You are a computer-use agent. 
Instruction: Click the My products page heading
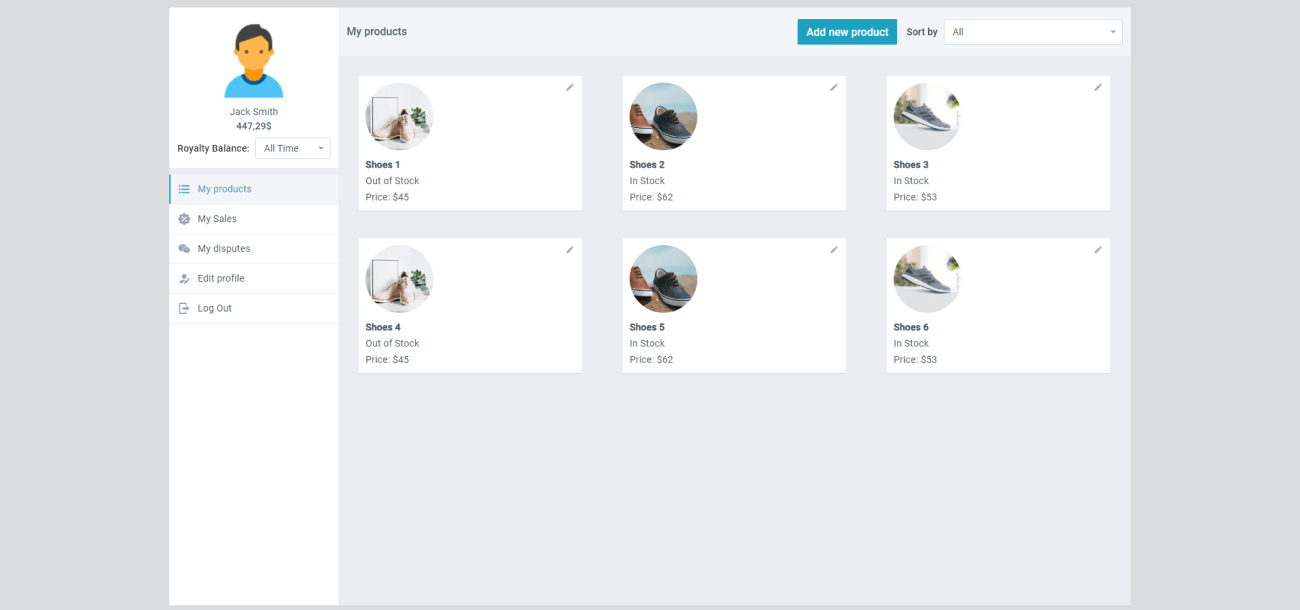tap(377, 32)
